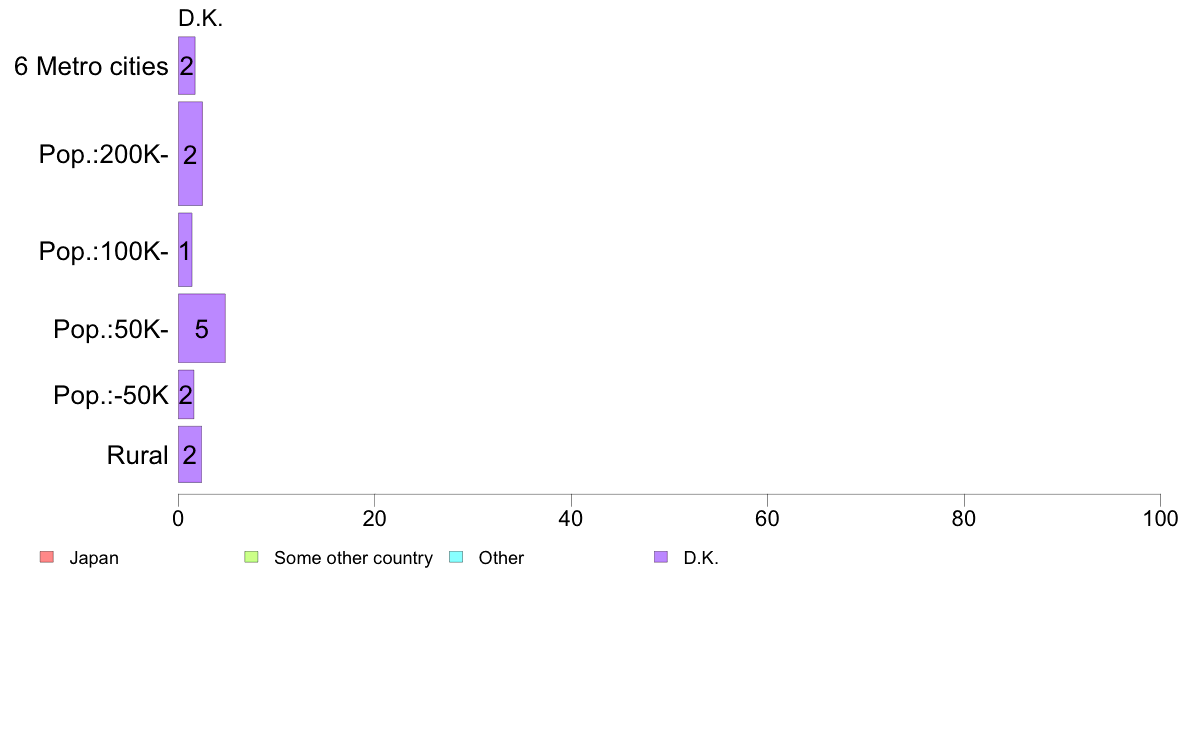Click the Pop.:200K- row label

(104, 155)
